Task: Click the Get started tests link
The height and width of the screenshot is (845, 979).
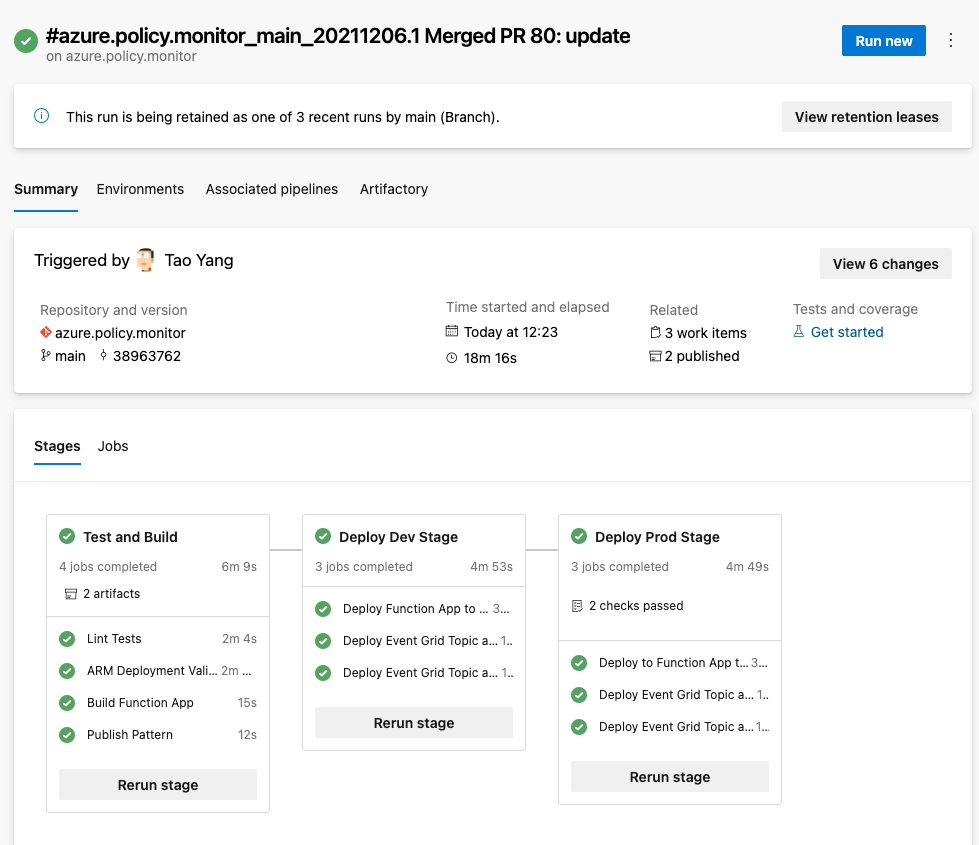Action: point(847,332)
